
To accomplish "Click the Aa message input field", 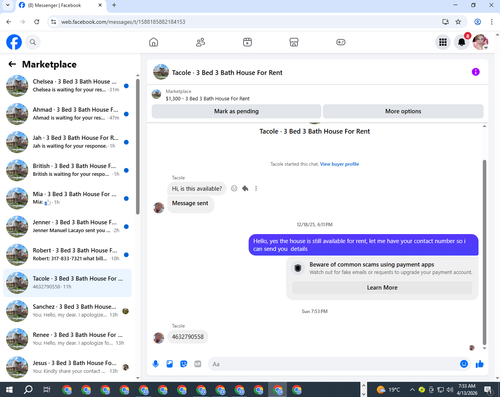I will [x=333, y=364].
